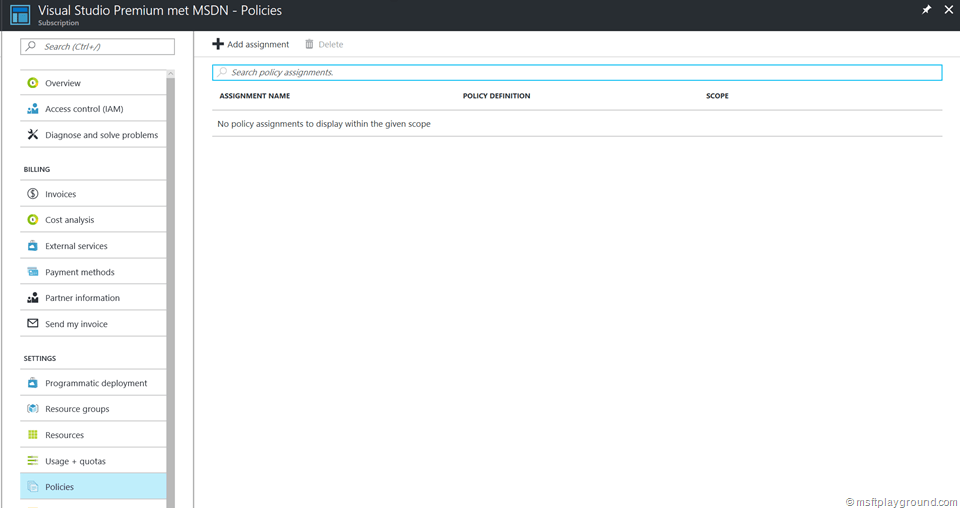
Task: Click the sidebar vertical scrollbar thumb
Action: click(x=170, y=293)
